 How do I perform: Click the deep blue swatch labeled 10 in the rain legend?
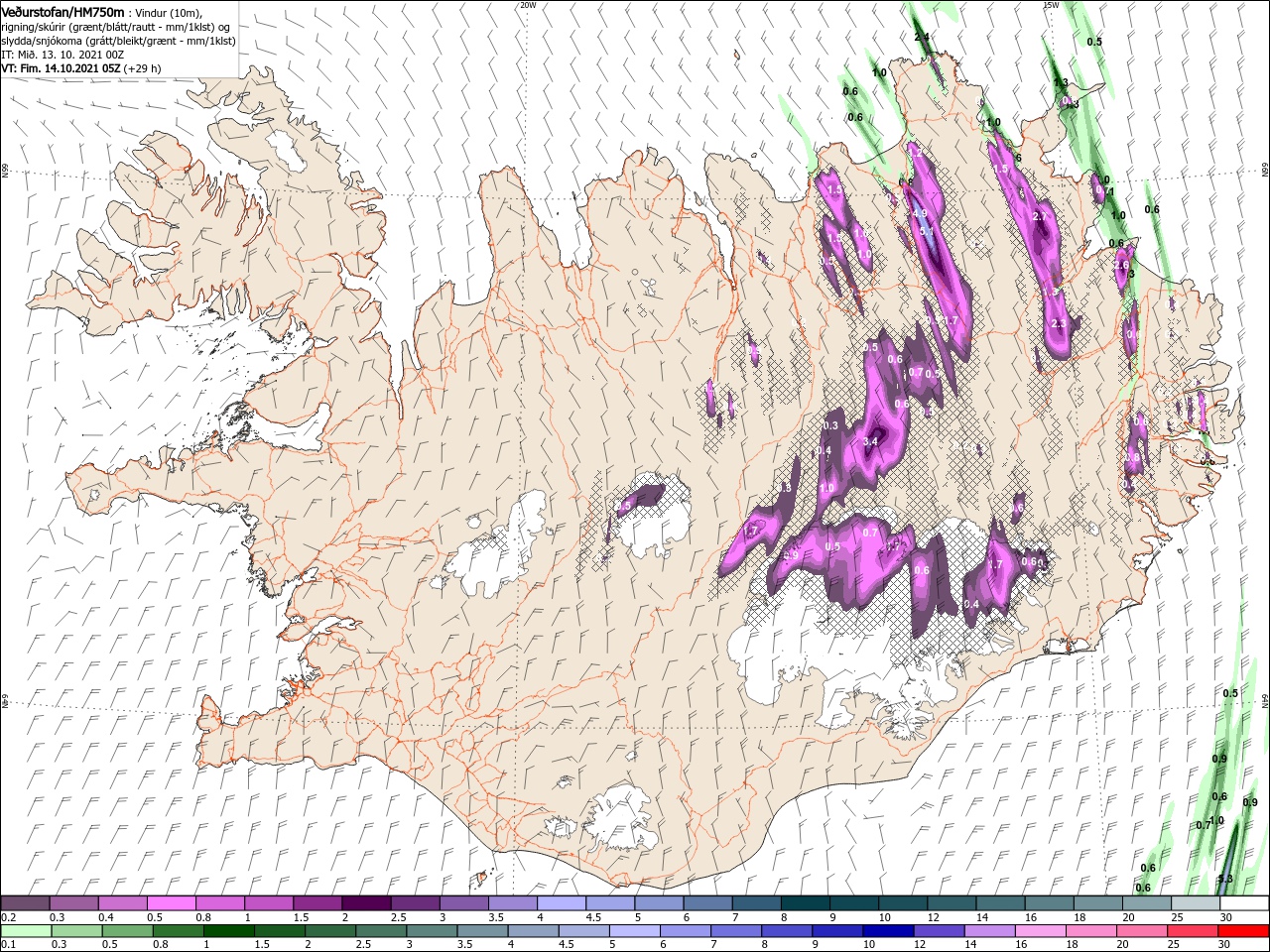tap(888, 931)
